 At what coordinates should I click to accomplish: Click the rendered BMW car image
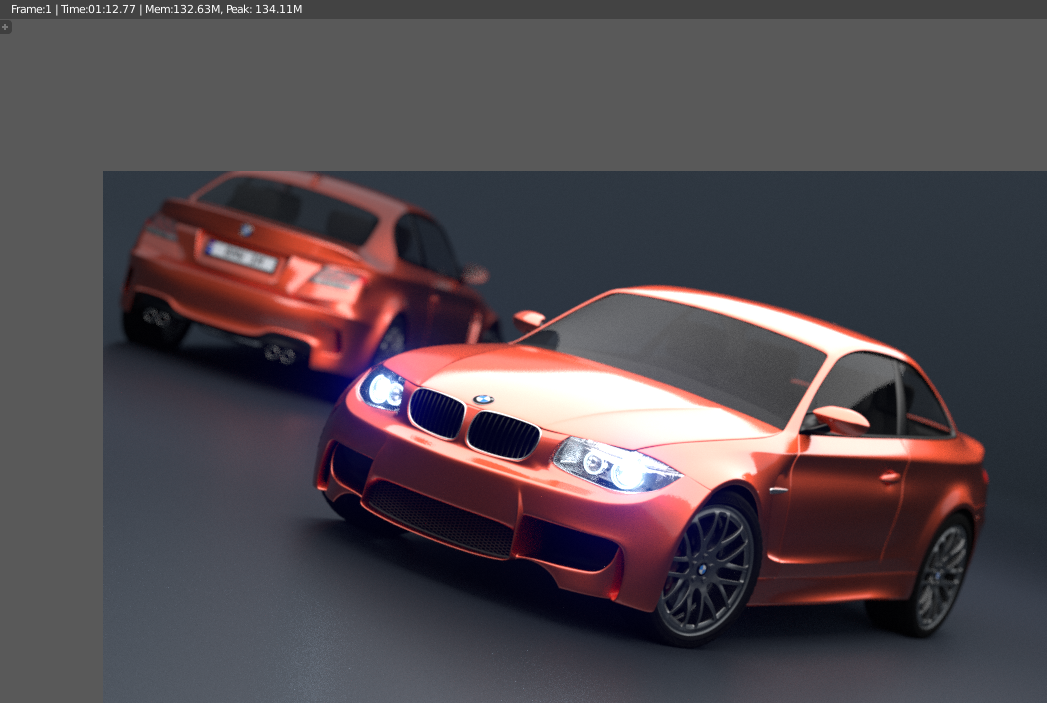click(575, 437)
